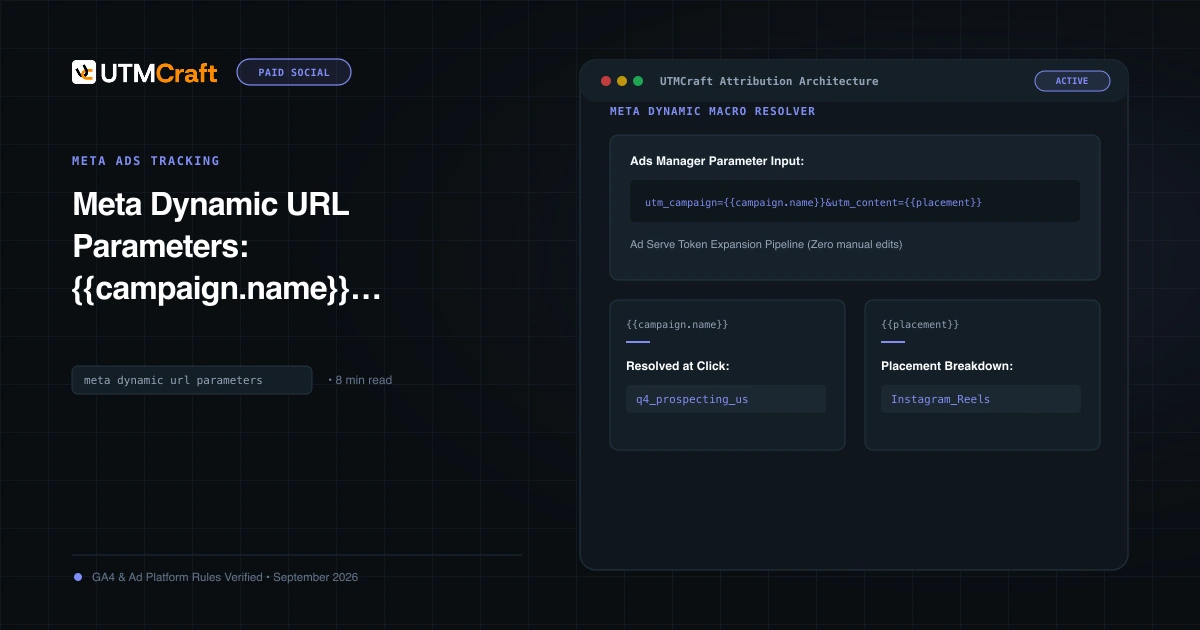Screen dimensions: 1200x630
Task: Click the {{placement}} card header
Action: [x=920, y=325]
